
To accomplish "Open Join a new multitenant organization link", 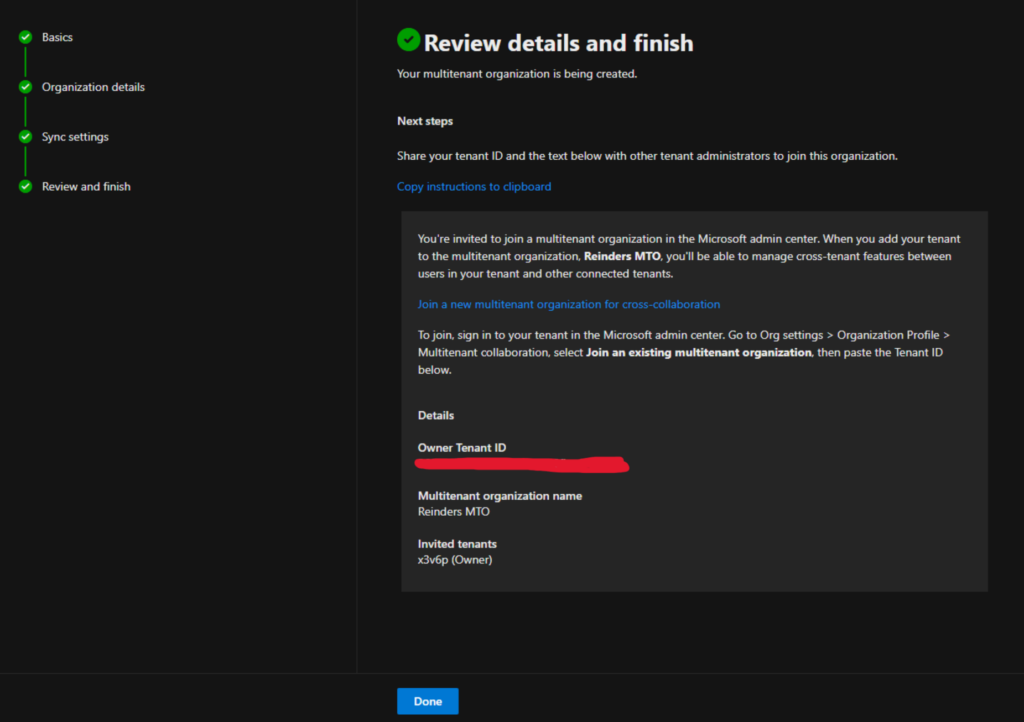I will coord(569,304).
